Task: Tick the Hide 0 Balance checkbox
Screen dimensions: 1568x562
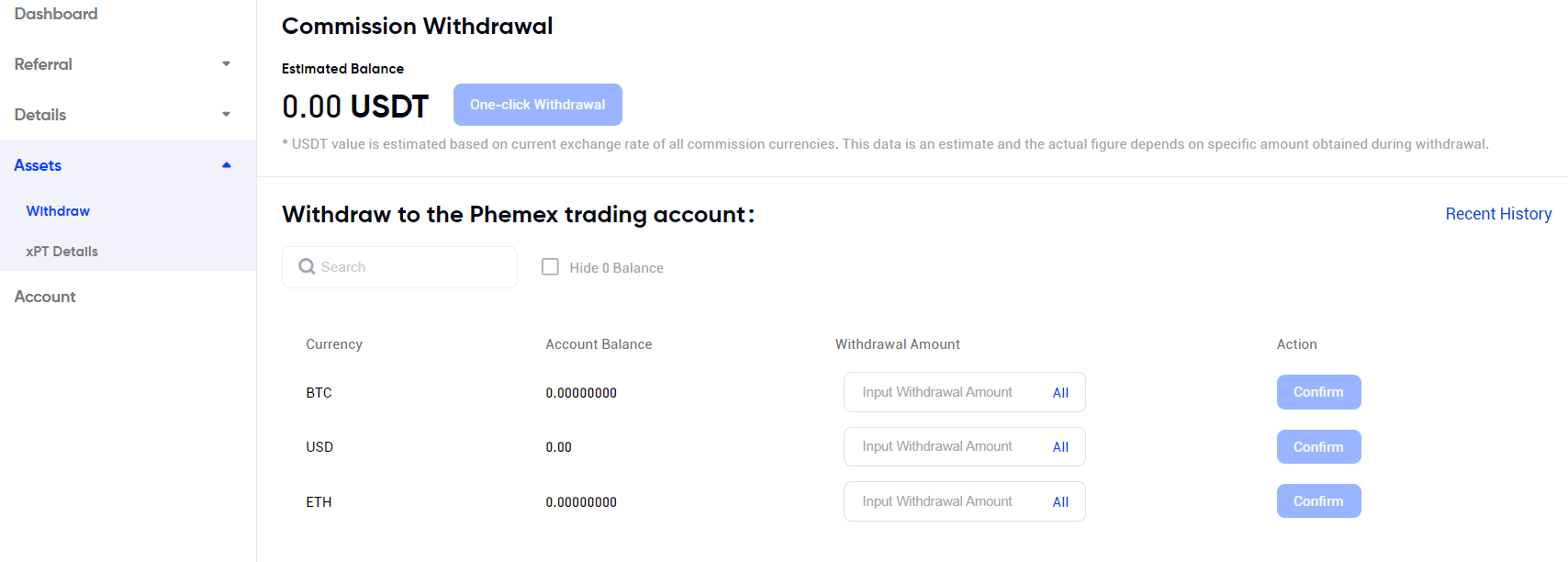Action: click(550, 266)
